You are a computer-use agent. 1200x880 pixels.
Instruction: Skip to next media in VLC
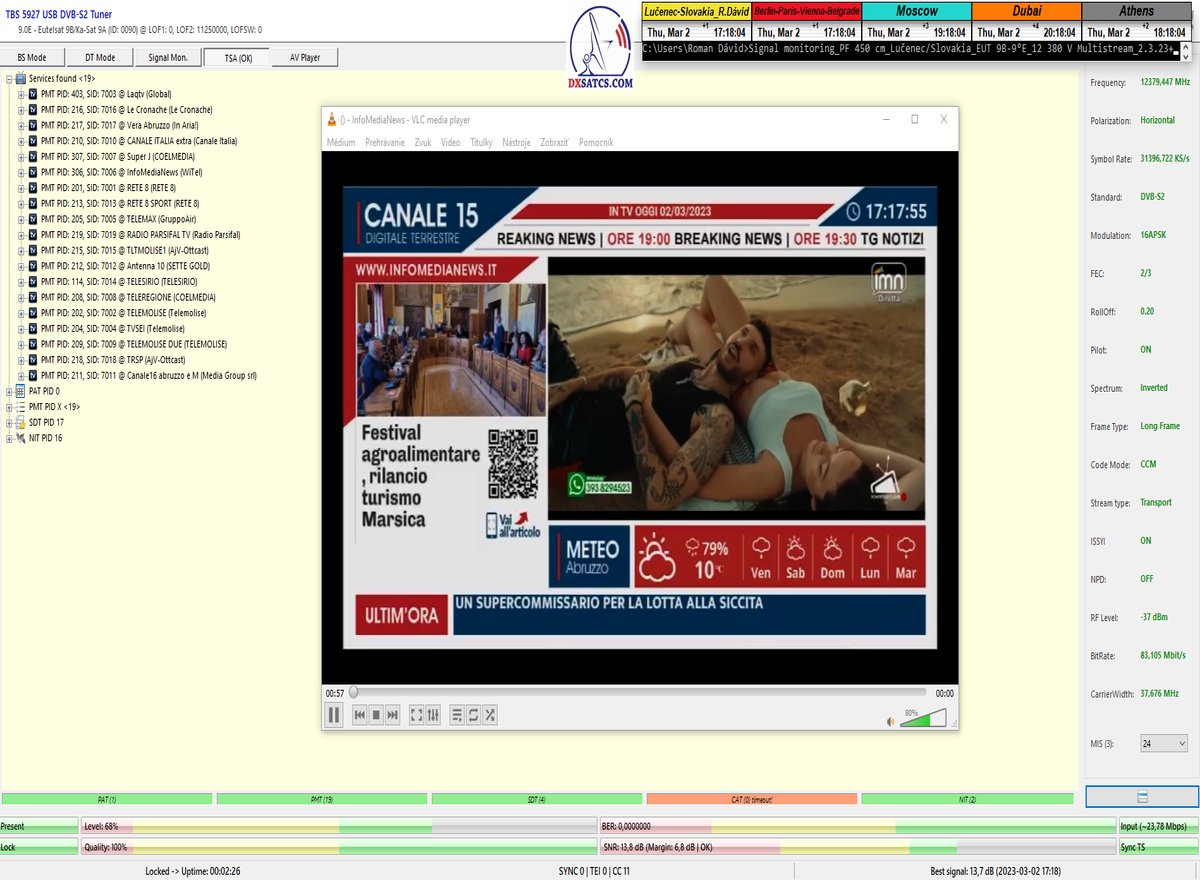point(393,715)
